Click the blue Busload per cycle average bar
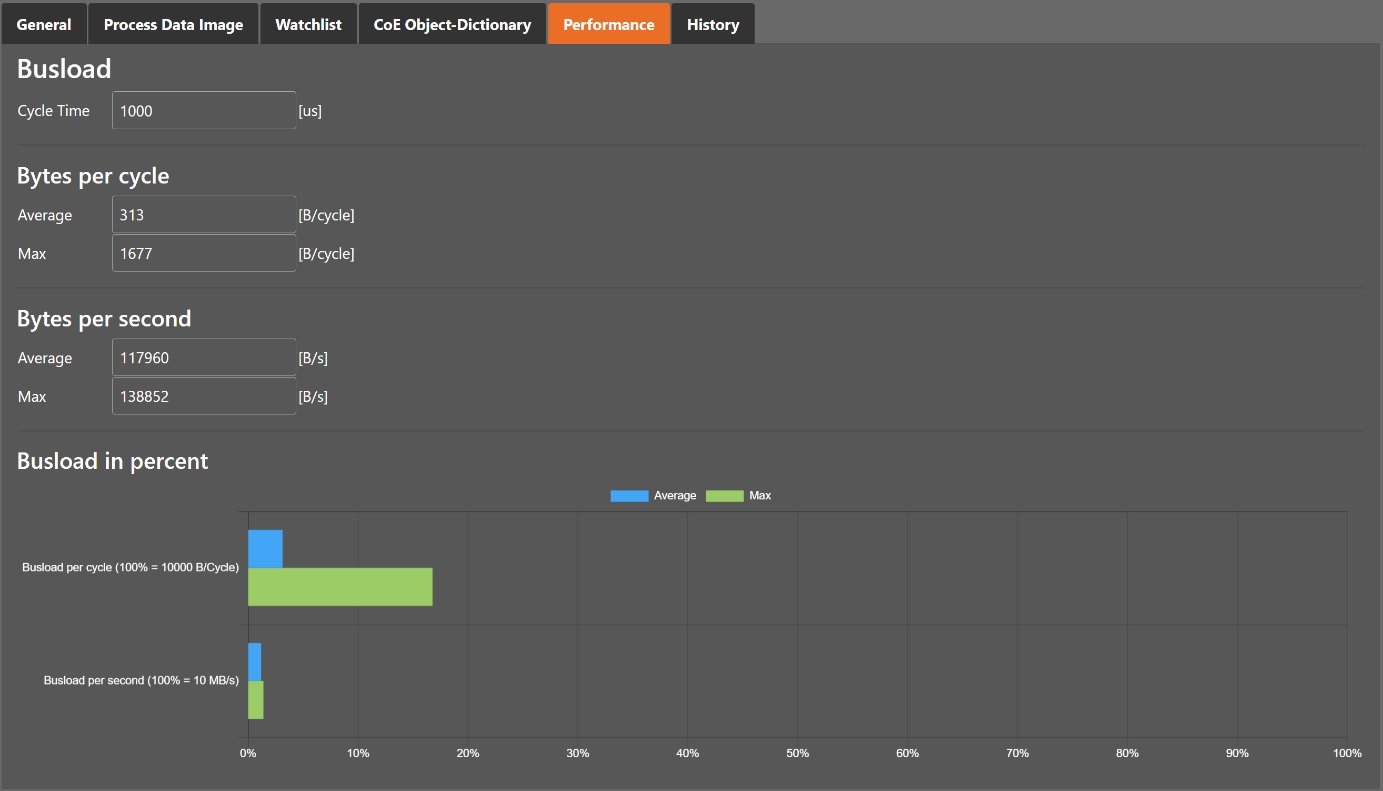Screen dimensions: 1383x791 pyautogui.click(x=265, y=549)
